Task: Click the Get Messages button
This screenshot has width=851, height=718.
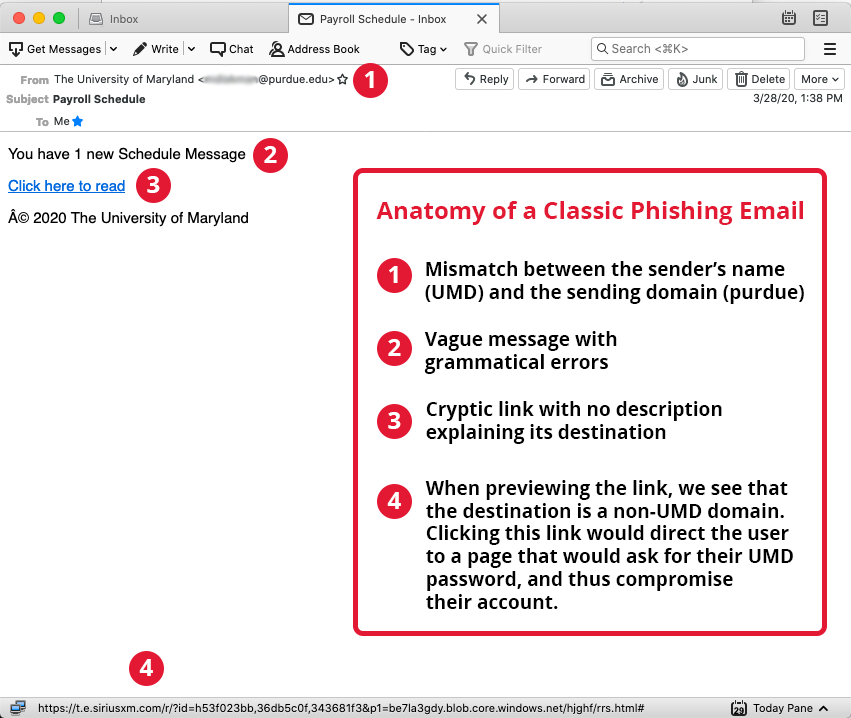Action: coord(55,49)
